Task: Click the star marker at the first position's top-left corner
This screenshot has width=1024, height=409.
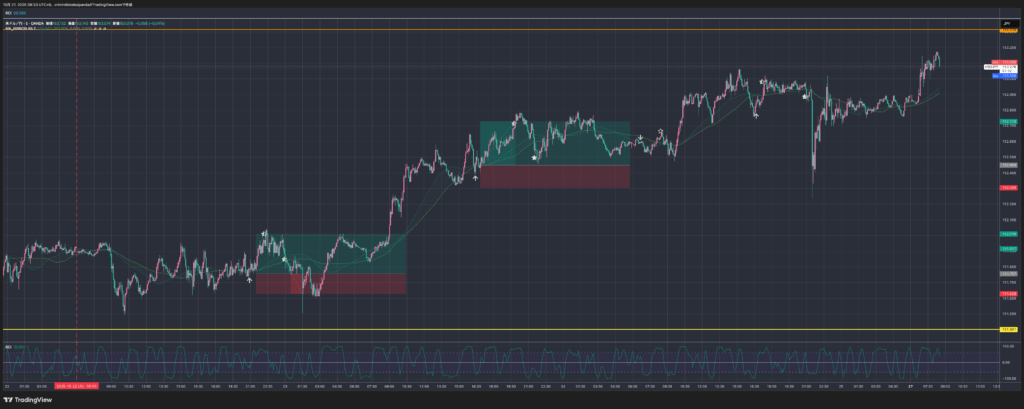Action: [264, 234]
